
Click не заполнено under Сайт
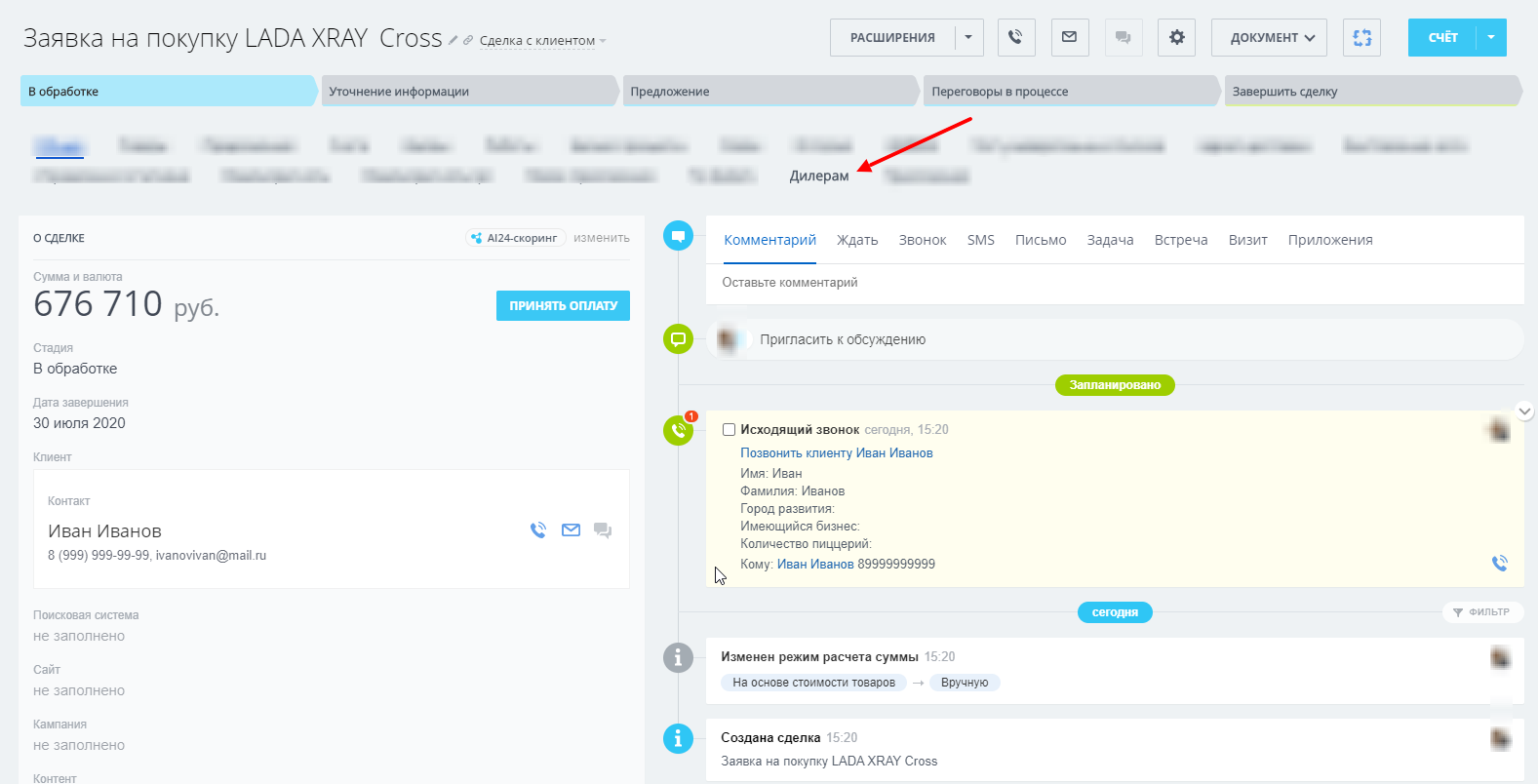pyautogui.click(x=79, y=690)
